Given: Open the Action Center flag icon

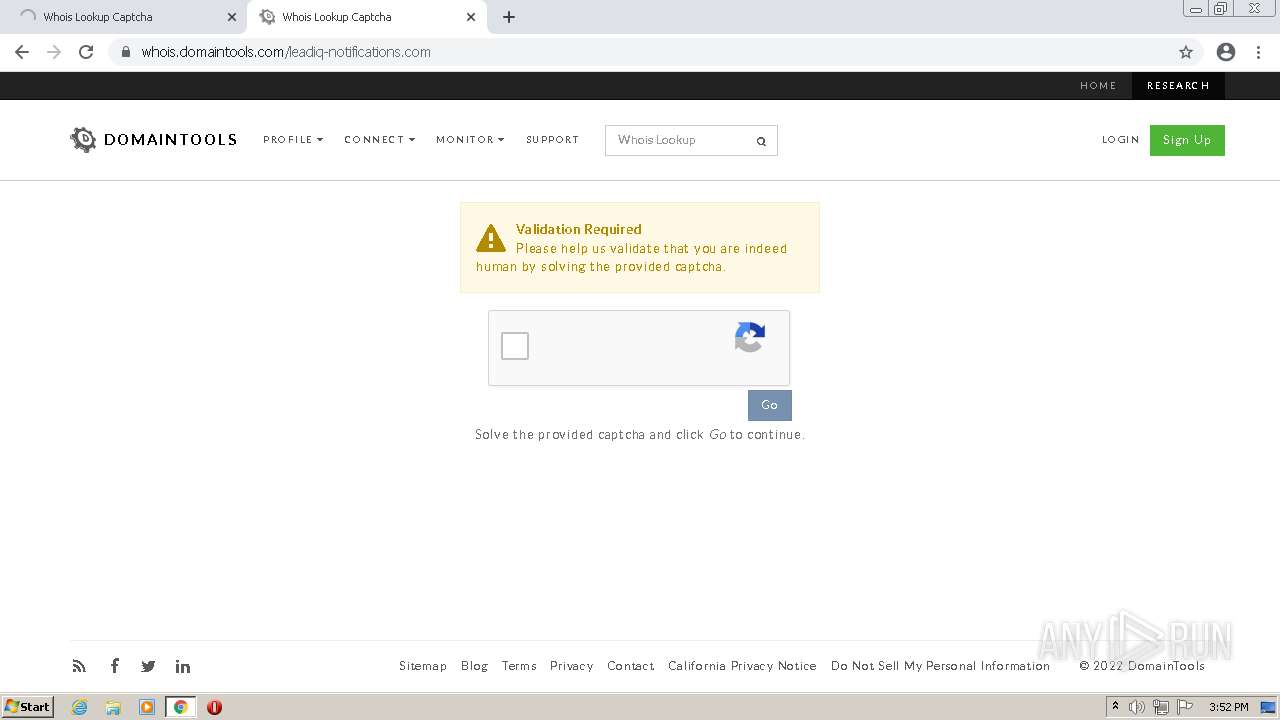Looking at the screenshot, I should 1185,707.
